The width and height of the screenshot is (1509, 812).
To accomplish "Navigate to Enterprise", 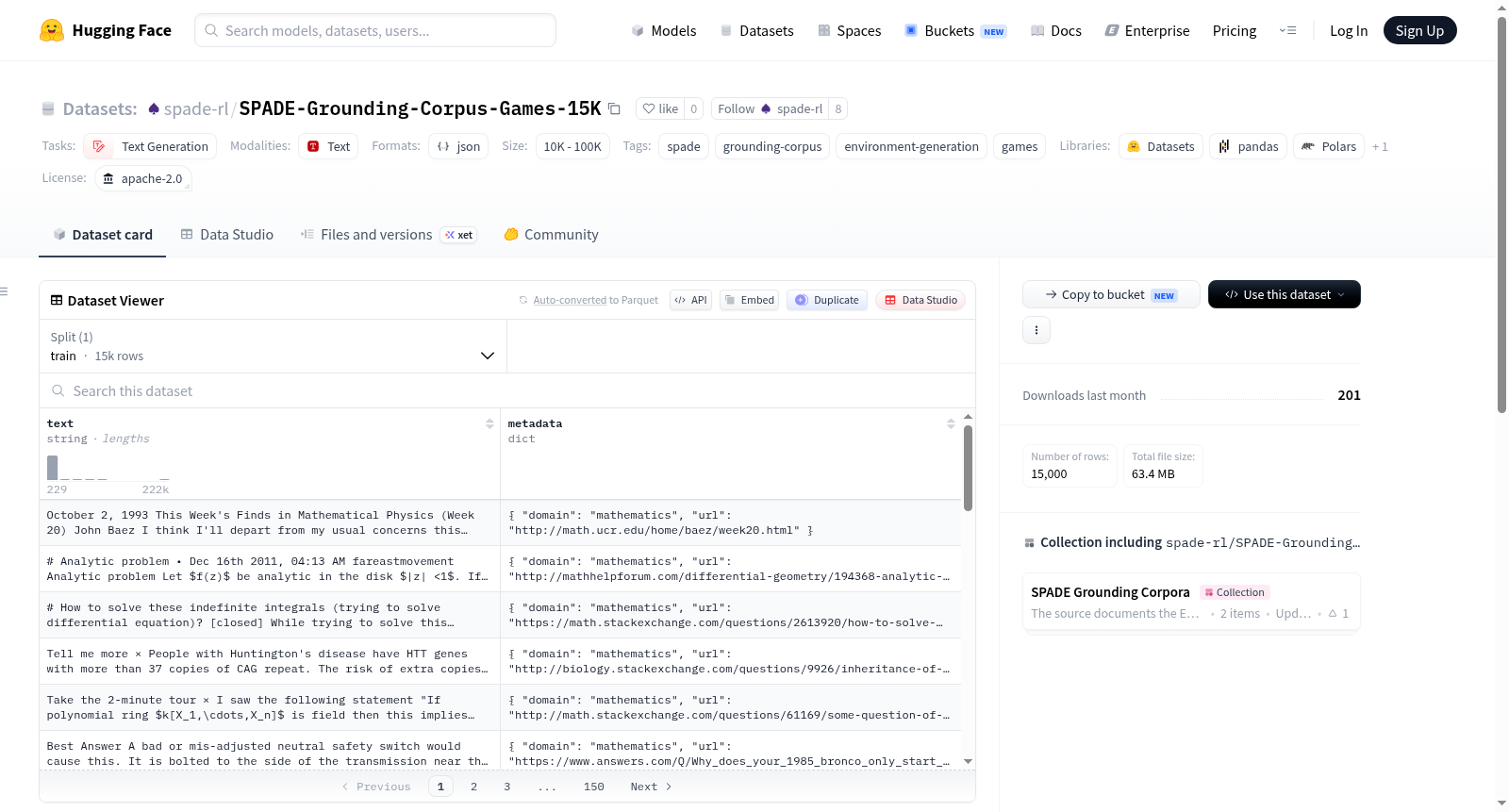I will 1147,30.
